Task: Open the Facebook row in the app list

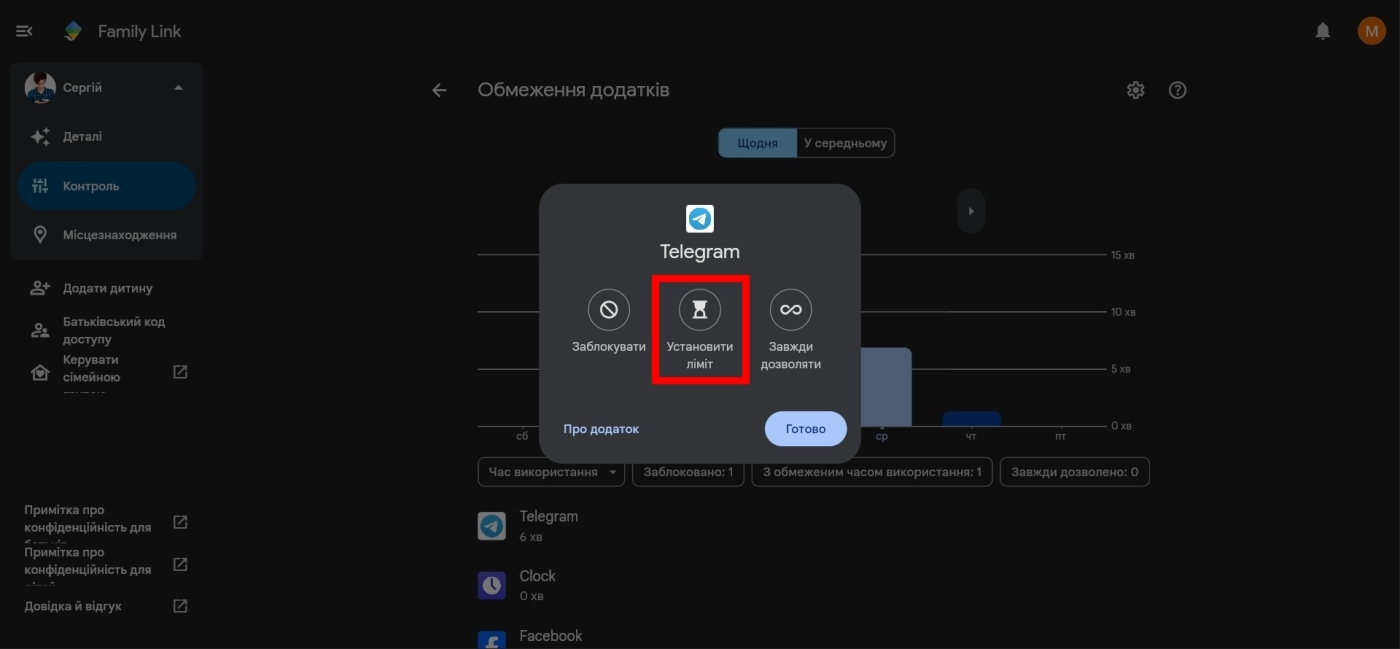Action: pos(813,637)
